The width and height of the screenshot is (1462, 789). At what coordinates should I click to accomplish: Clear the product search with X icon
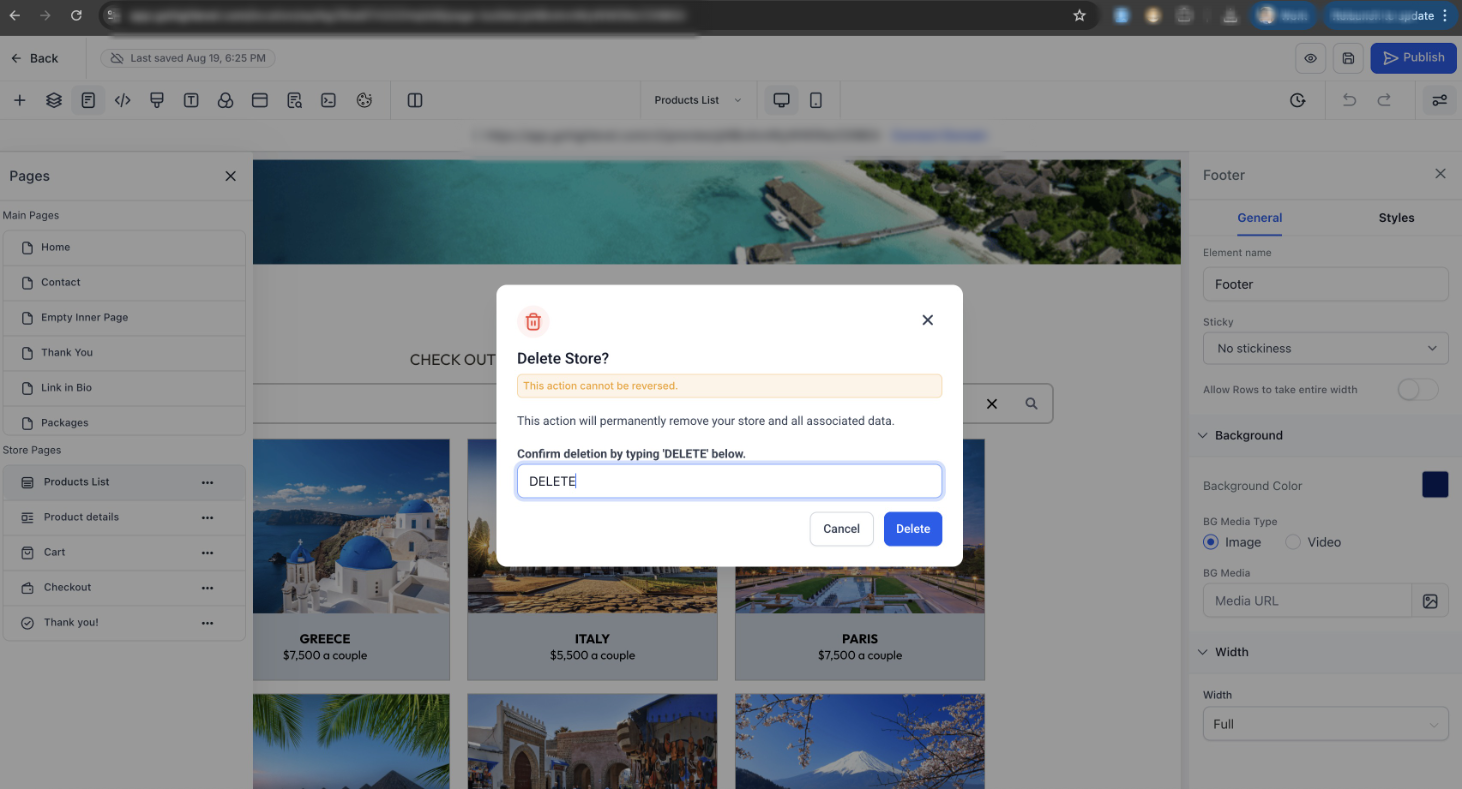click(x=992, y=404)
